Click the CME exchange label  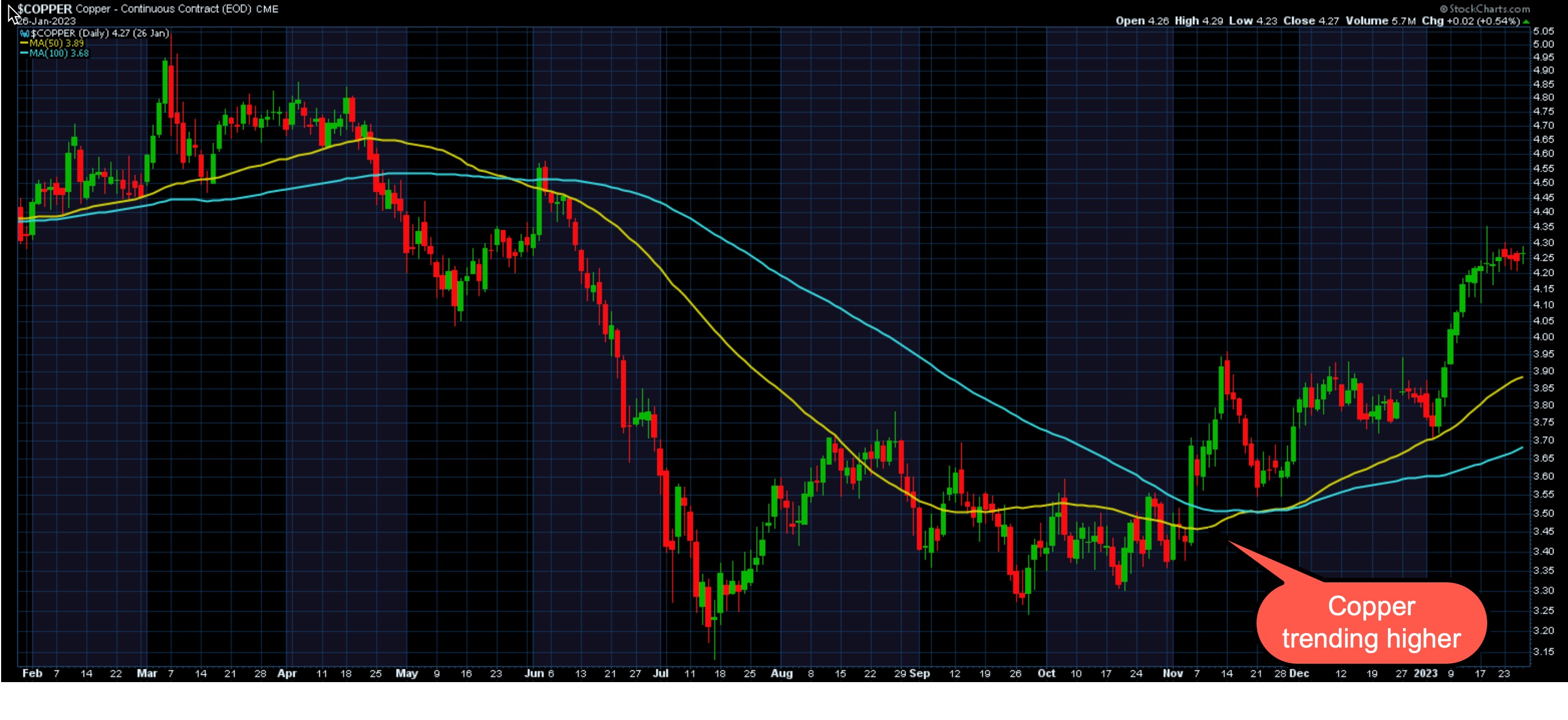point(267,9)
